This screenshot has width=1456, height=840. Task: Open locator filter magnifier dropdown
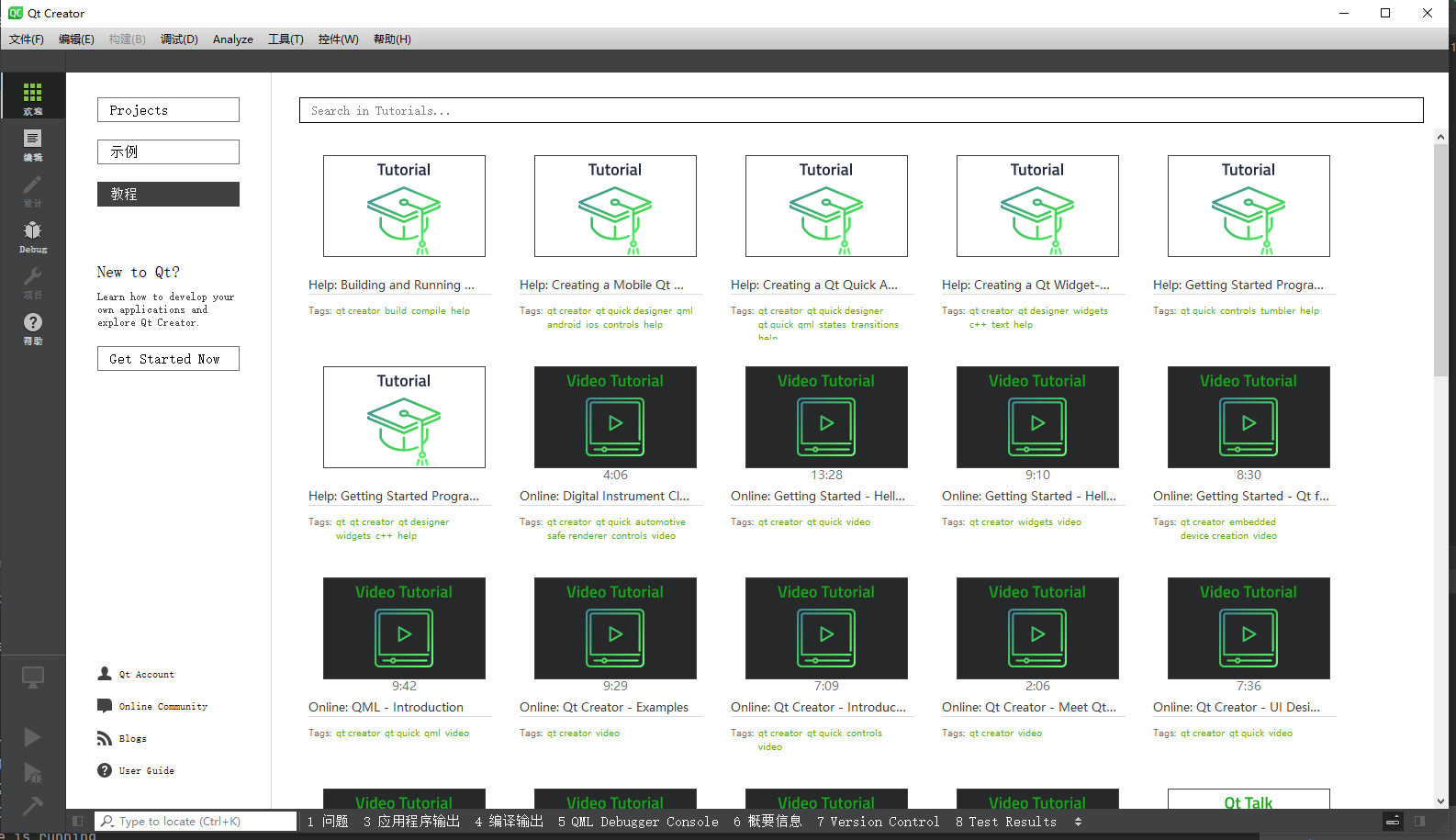pyautogui.click(x=107, y=822)
